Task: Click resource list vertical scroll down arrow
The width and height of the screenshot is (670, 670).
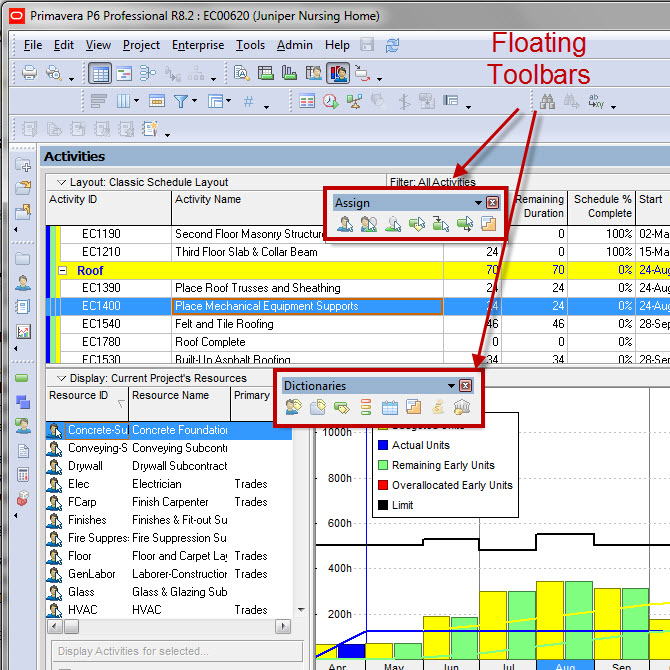Action: pos(301,610)
